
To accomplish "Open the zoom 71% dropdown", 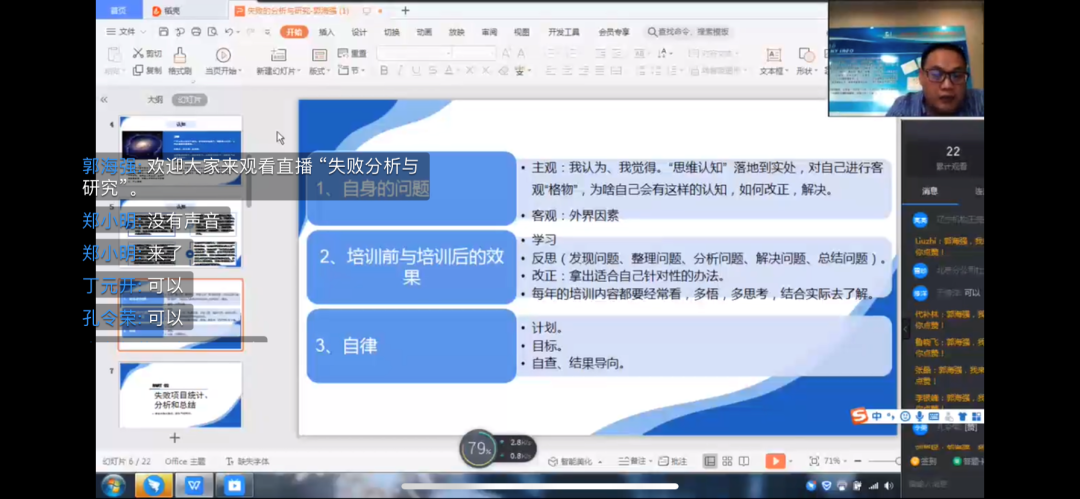I will [835, 461].
